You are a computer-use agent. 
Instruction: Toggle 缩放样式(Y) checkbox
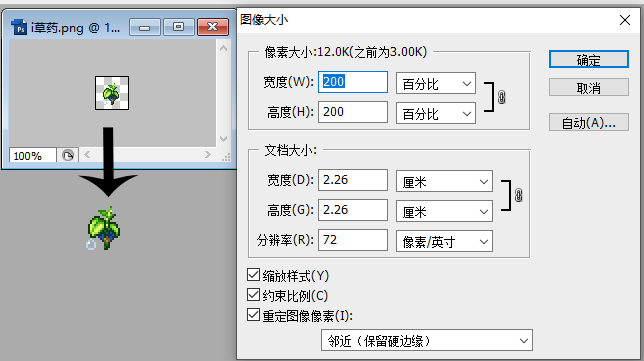(253, 275)
